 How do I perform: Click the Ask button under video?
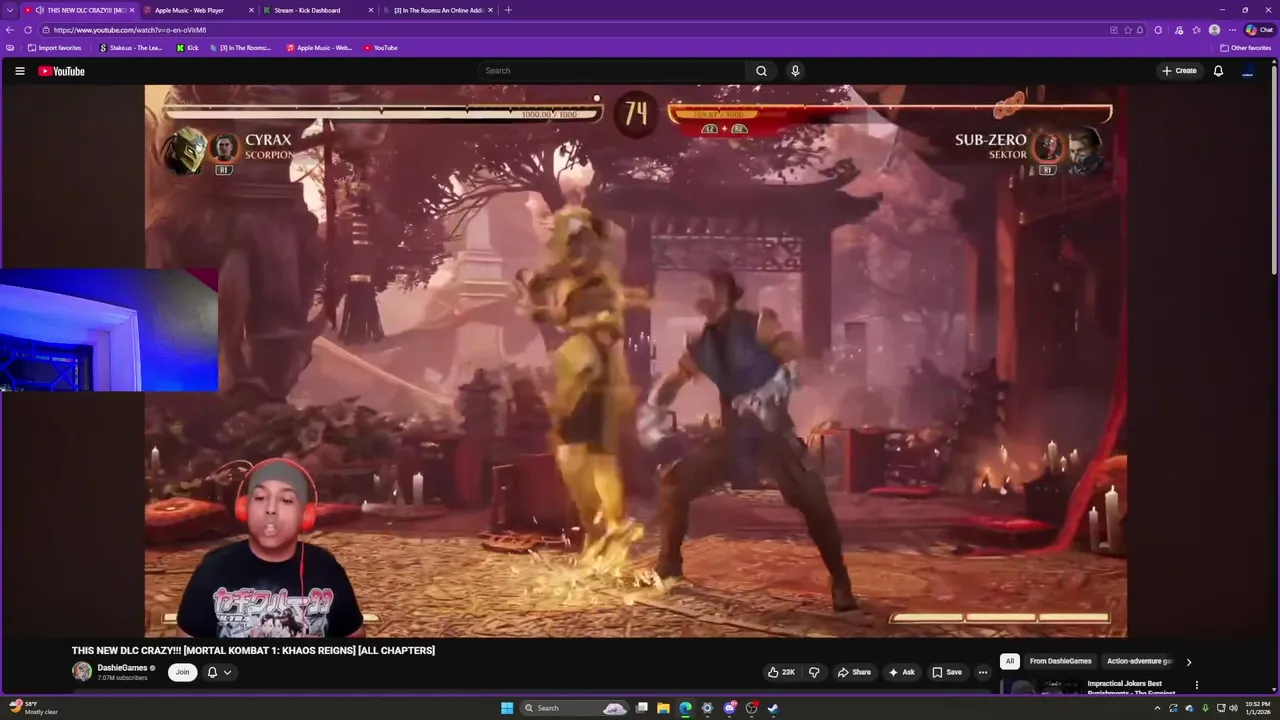pyautogui.click(x=902, y=672)
